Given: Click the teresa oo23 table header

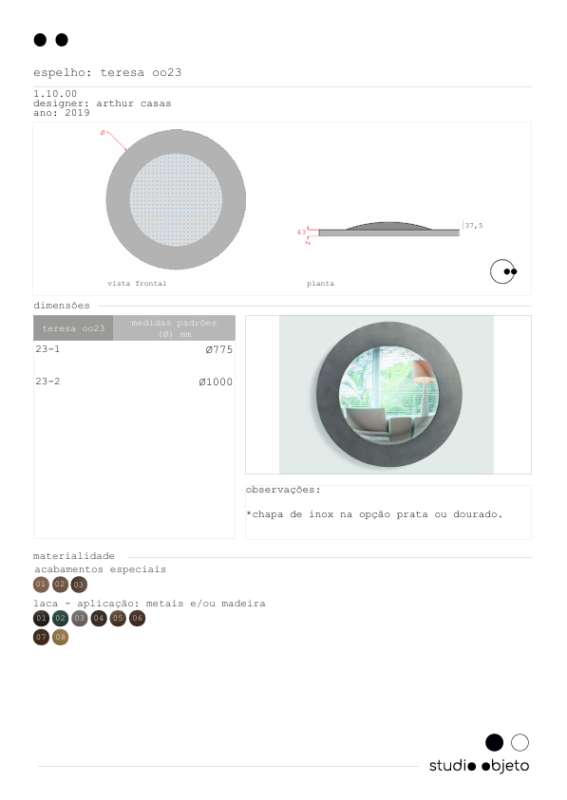Looking at the screenshot, I should coord(73,328).
